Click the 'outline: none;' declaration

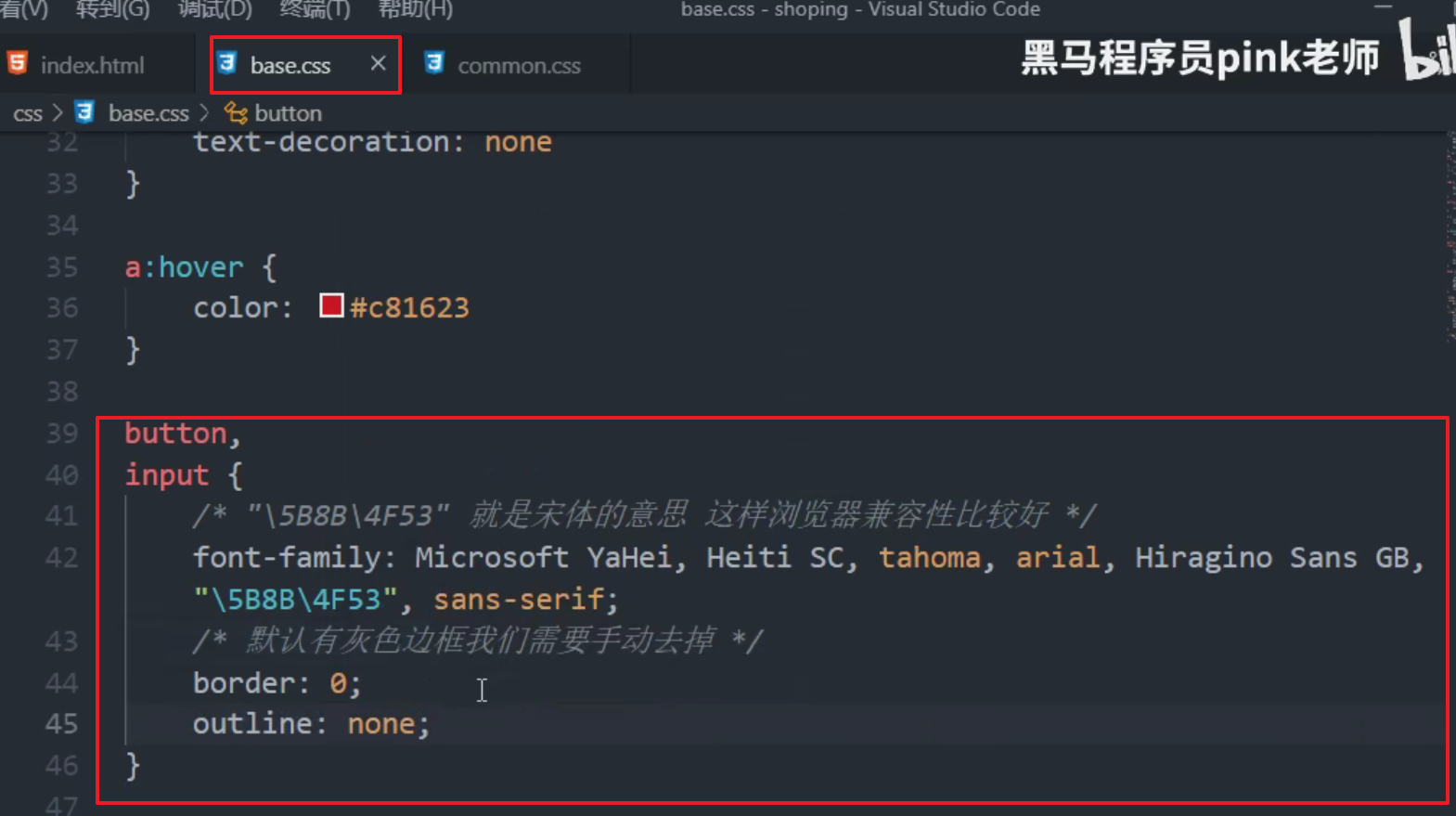(312, 724)
